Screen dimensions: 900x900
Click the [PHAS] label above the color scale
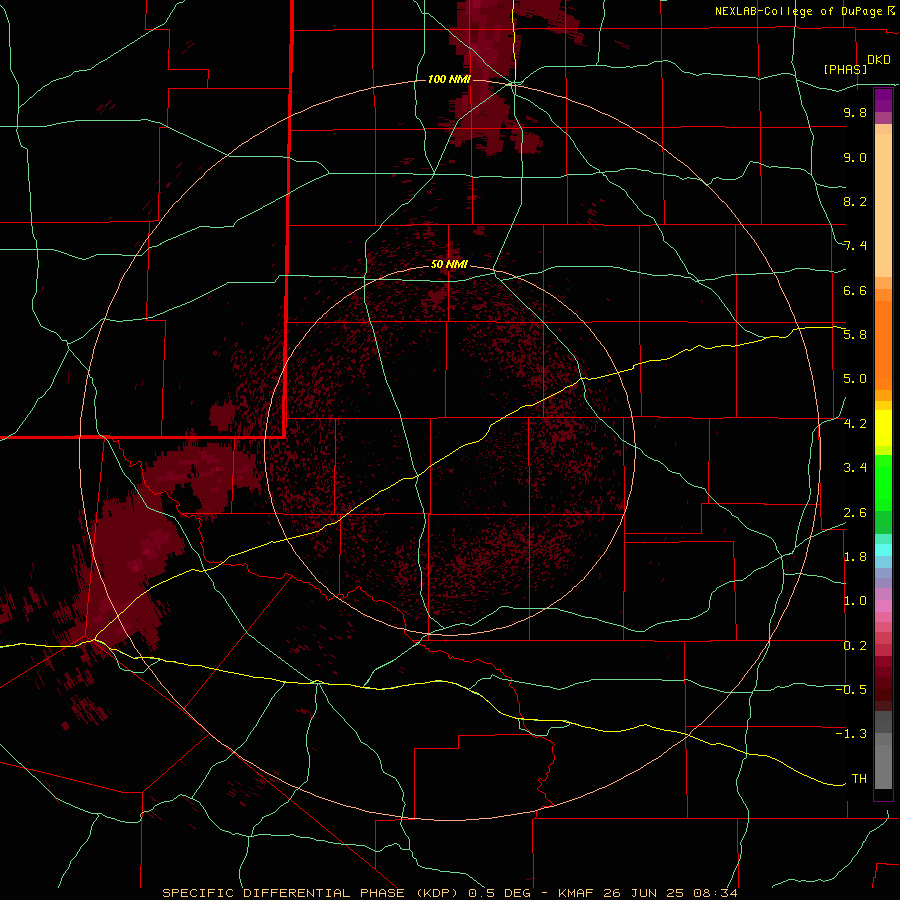point(845,69)
